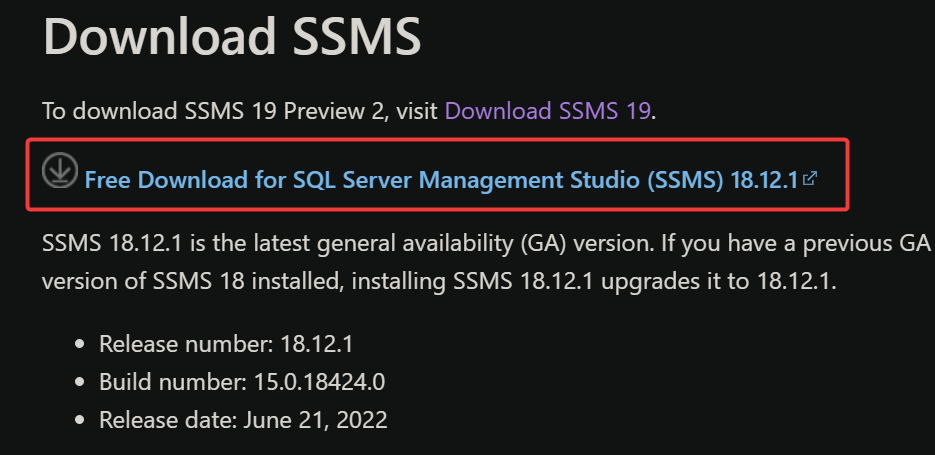Image resolution: width=935 pixels, height=455 pixels.
Task: Click the bullet point beside Release date
Action: pos(79,420)
